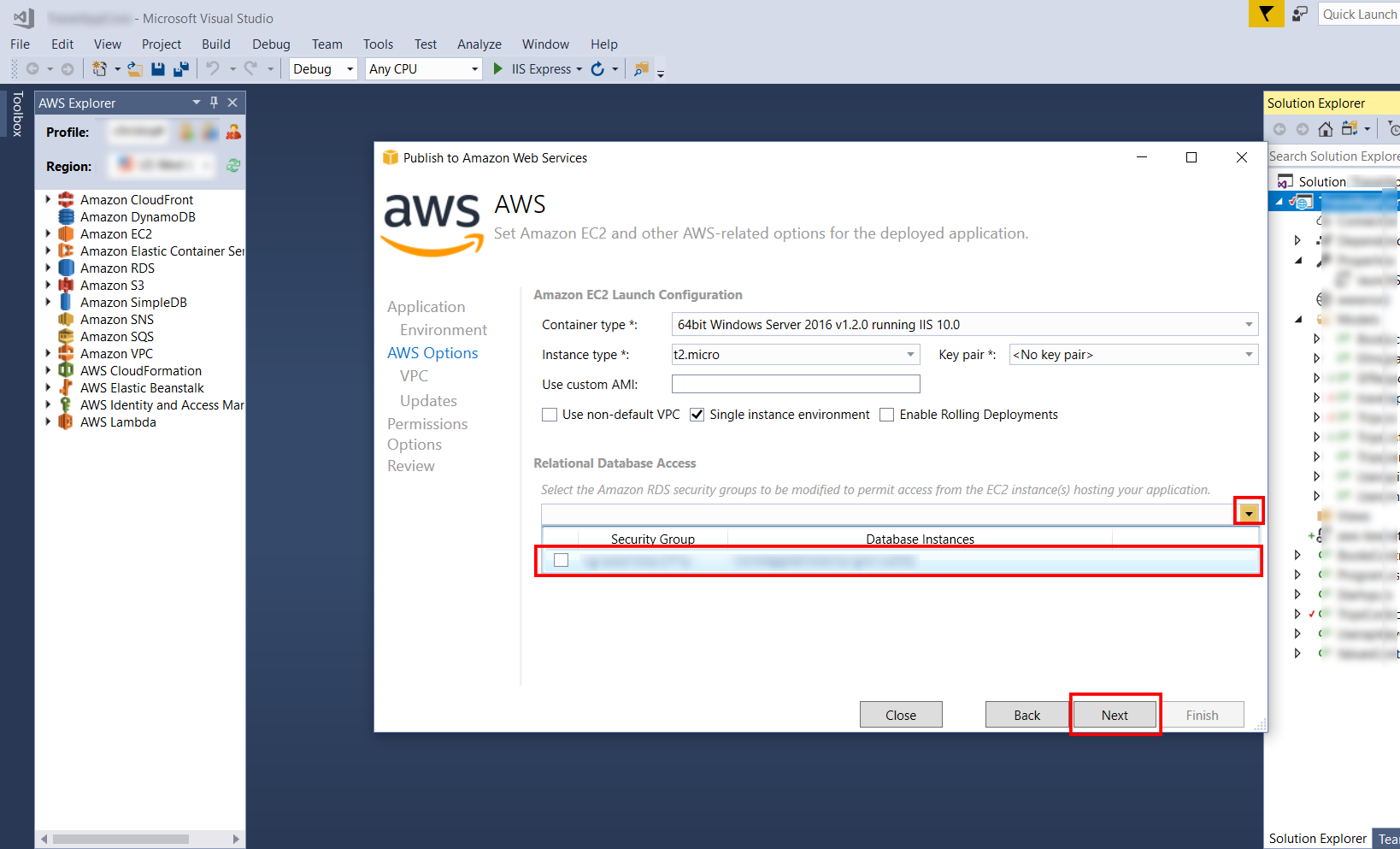Open the notifications flag icon

point(1266,14)
